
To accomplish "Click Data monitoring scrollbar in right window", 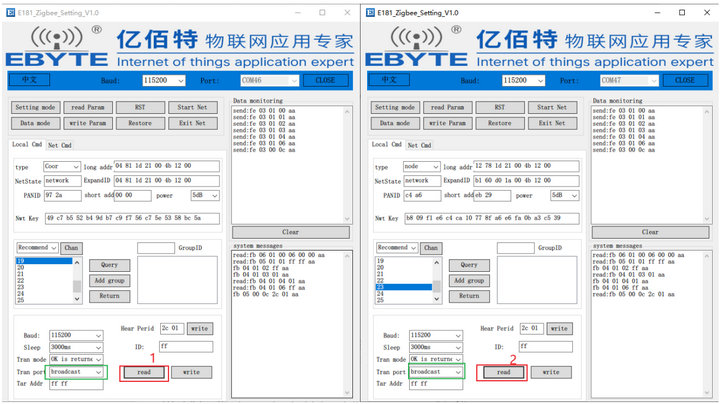I will (x=707, y=165).
